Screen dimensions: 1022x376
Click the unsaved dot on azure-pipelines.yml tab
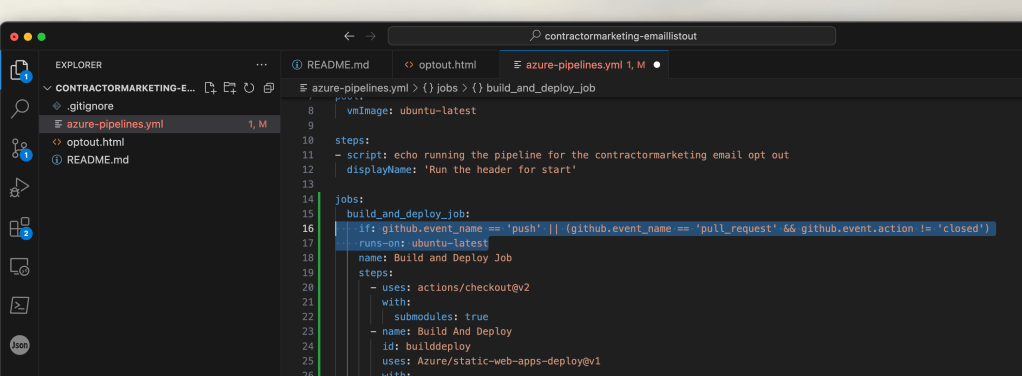[x=656, y=65]
